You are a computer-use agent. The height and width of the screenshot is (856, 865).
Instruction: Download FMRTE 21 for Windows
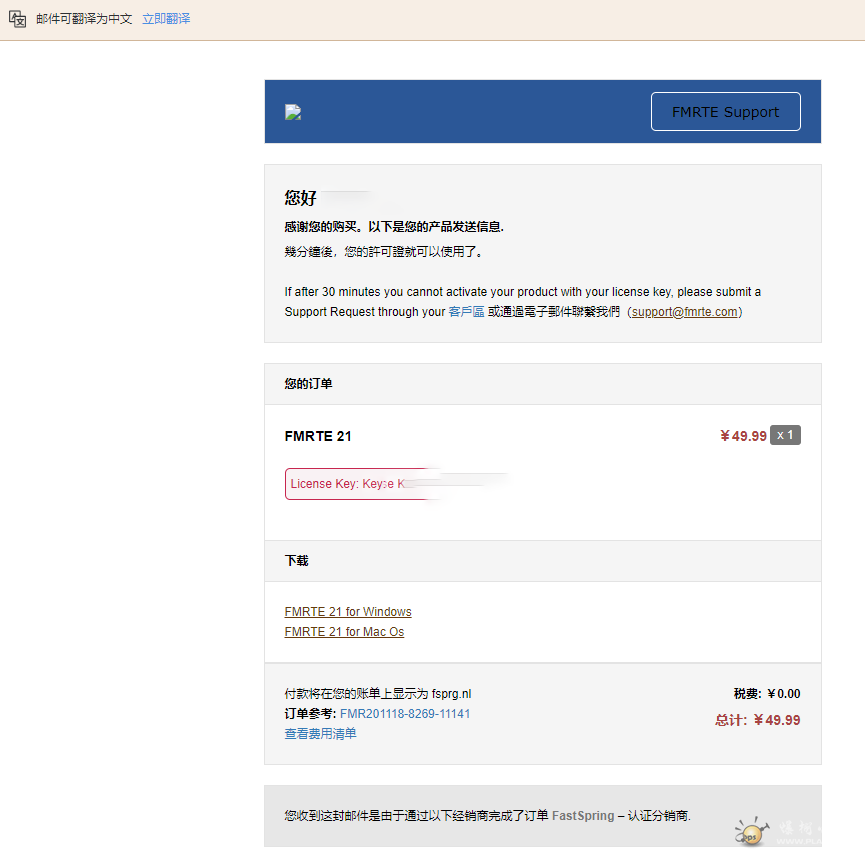click(348, 612)
